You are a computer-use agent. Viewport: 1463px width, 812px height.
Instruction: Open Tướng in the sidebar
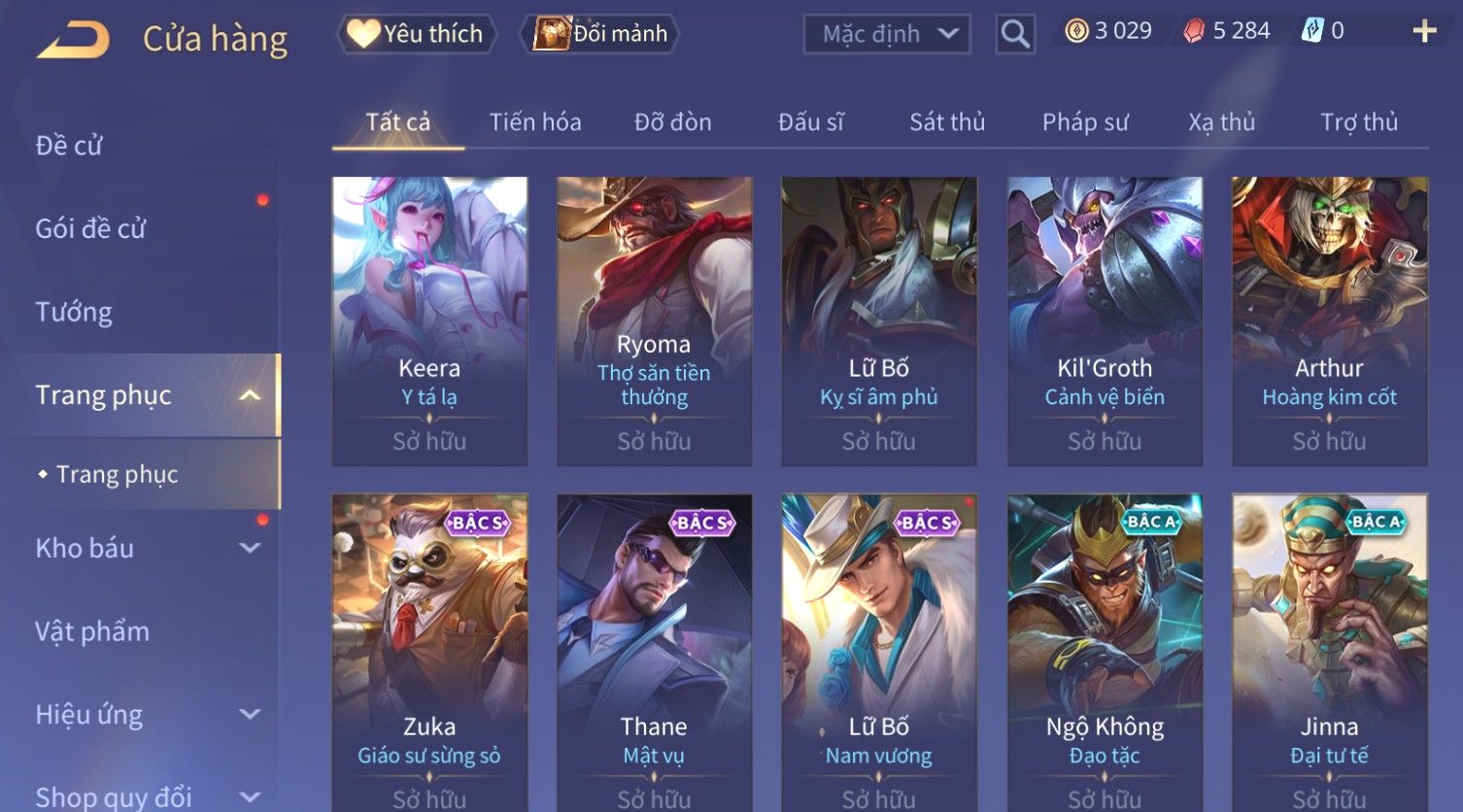click(74, 312)
